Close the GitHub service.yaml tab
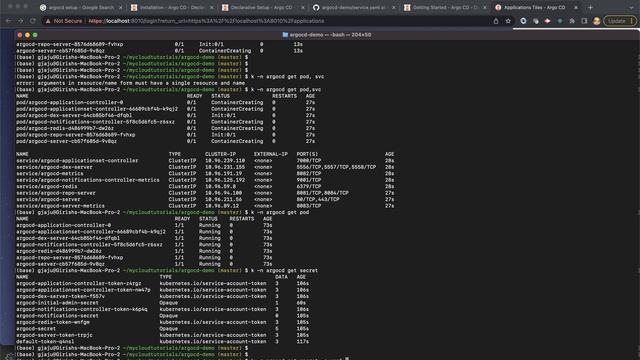Screen dimensions: 640x360 pos(393,7)
